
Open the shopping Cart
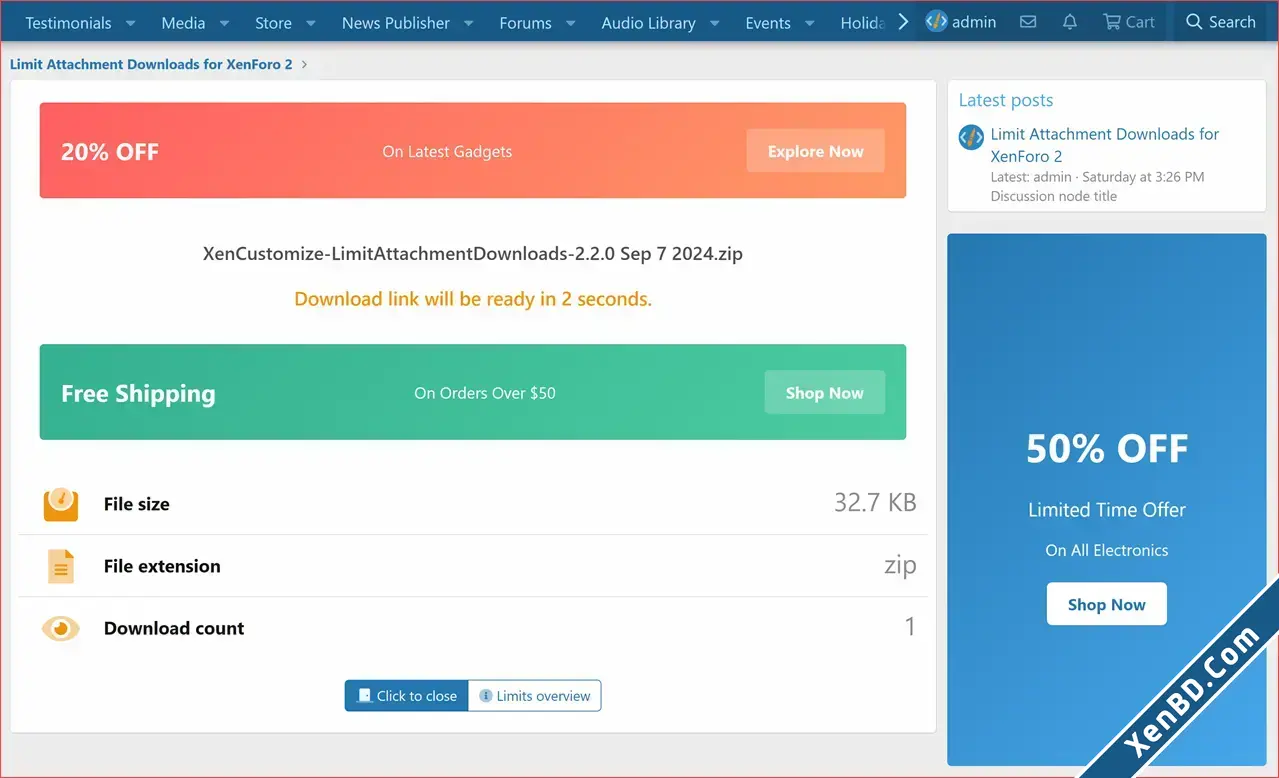1129,21
